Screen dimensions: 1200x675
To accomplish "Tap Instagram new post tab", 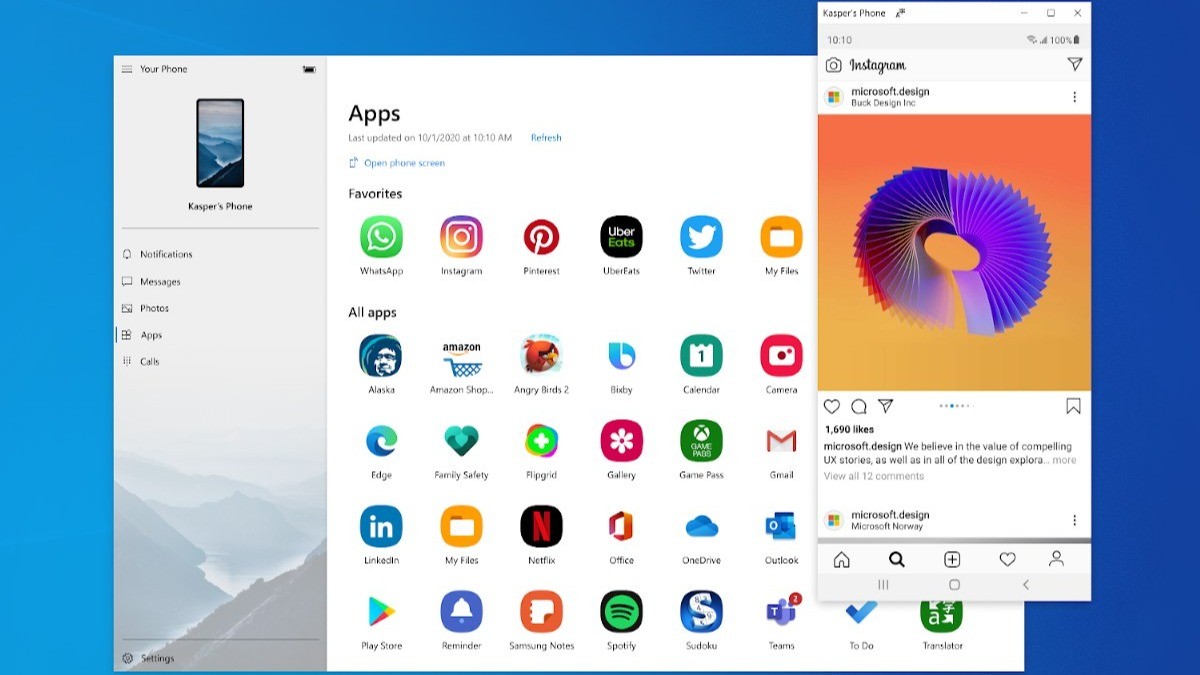I will point(952,560).
